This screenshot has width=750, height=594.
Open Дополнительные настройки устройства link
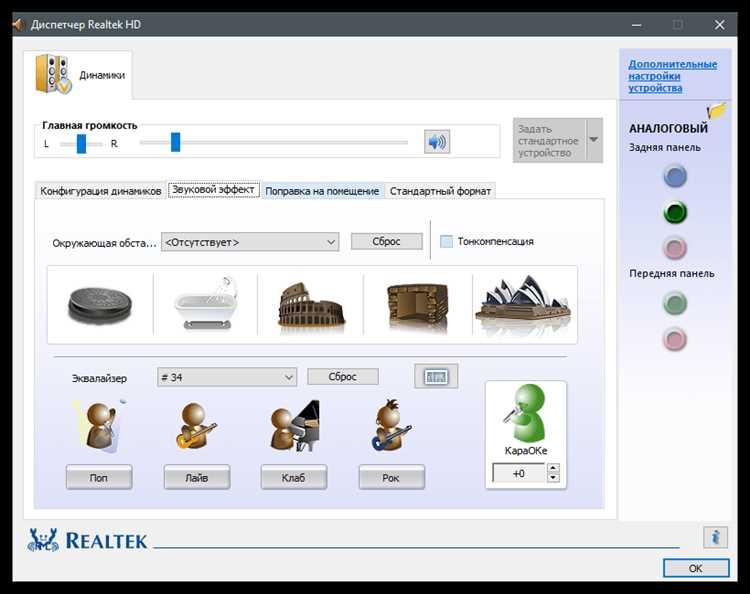pyautogui.click(x=673, y=76)
